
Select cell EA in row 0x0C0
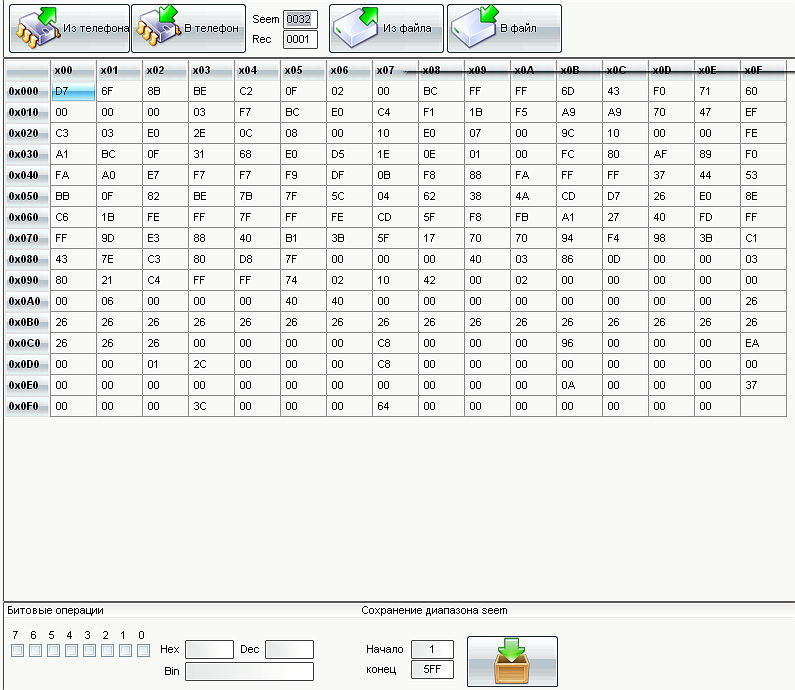pos(763,344)
